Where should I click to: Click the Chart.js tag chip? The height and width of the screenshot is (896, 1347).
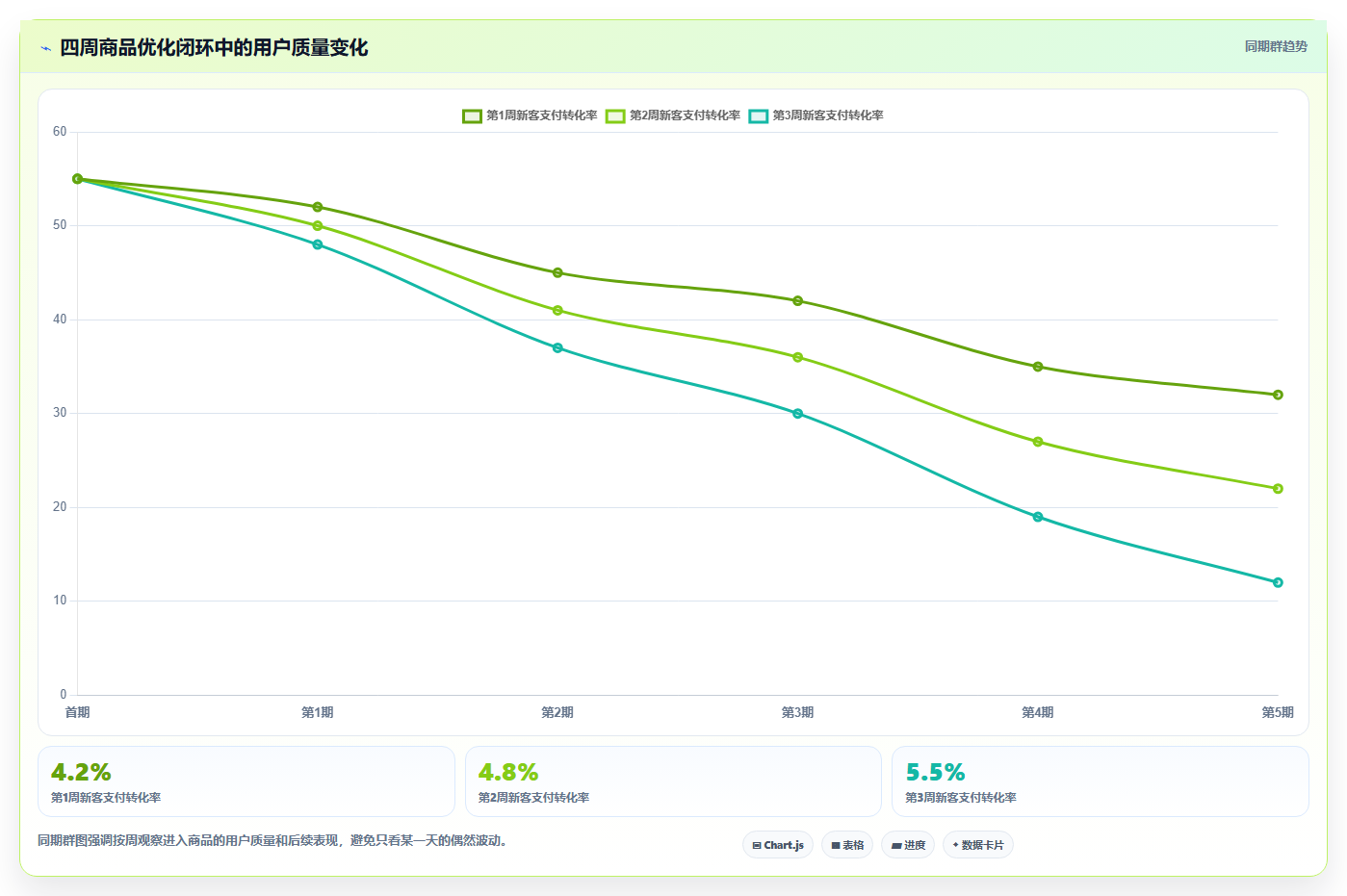pos(778,845)
